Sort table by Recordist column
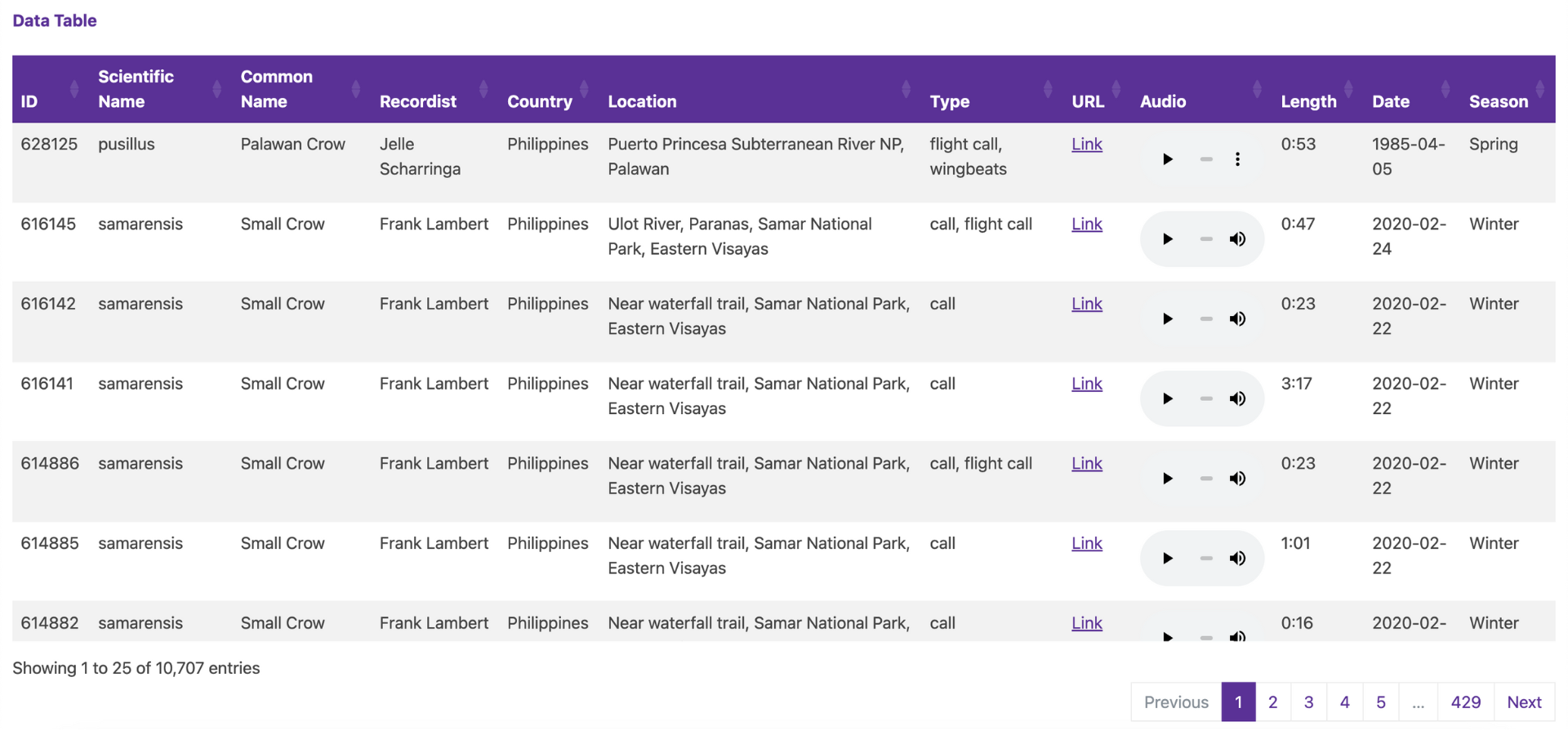This screenshot has width=1568, height=735. 434,89
